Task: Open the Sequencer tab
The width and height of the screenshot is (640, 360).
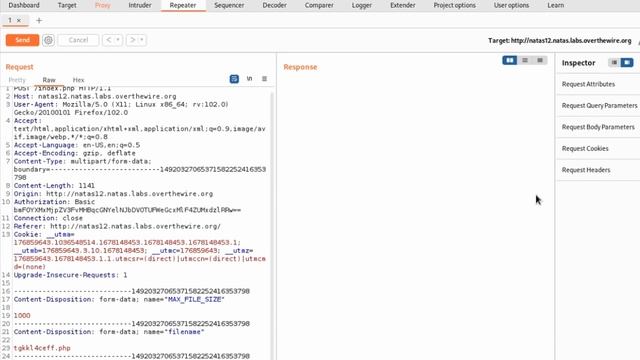Action: click(x=229, y=5)
